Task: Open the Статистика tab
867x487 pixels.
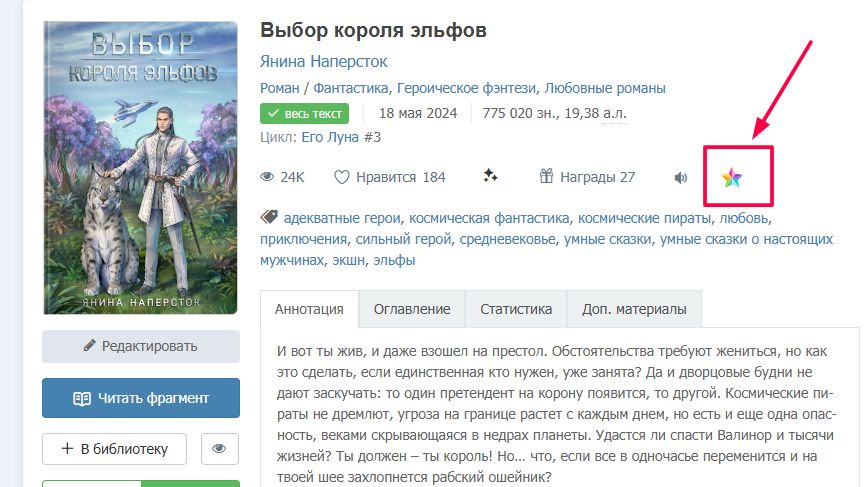Action: [x=516, y=309]
